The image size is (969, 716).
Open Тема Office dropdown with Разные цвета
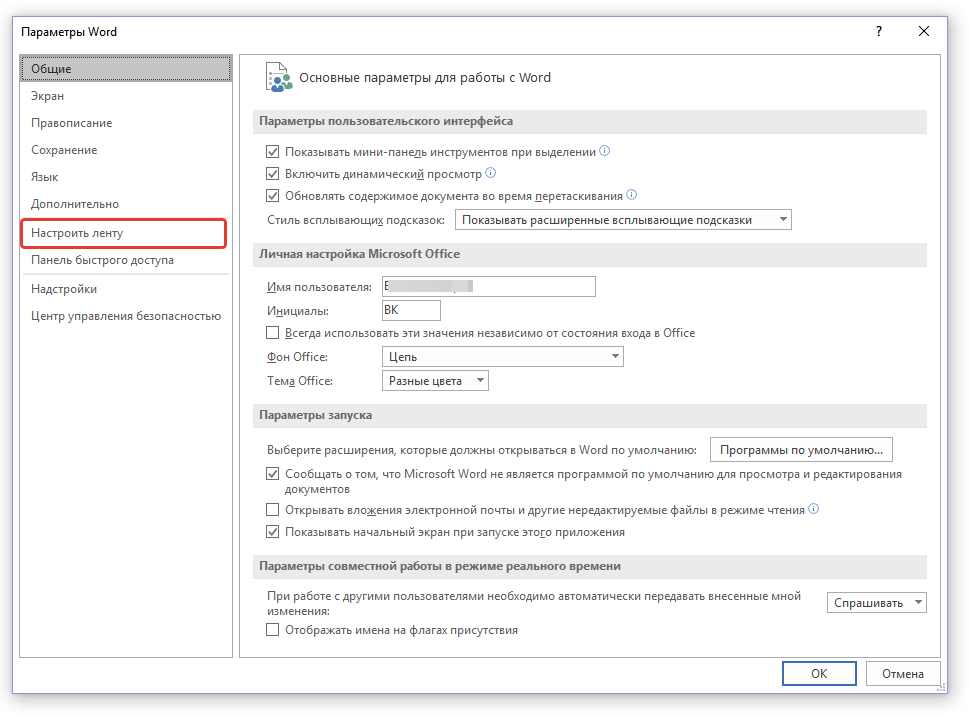435,381
